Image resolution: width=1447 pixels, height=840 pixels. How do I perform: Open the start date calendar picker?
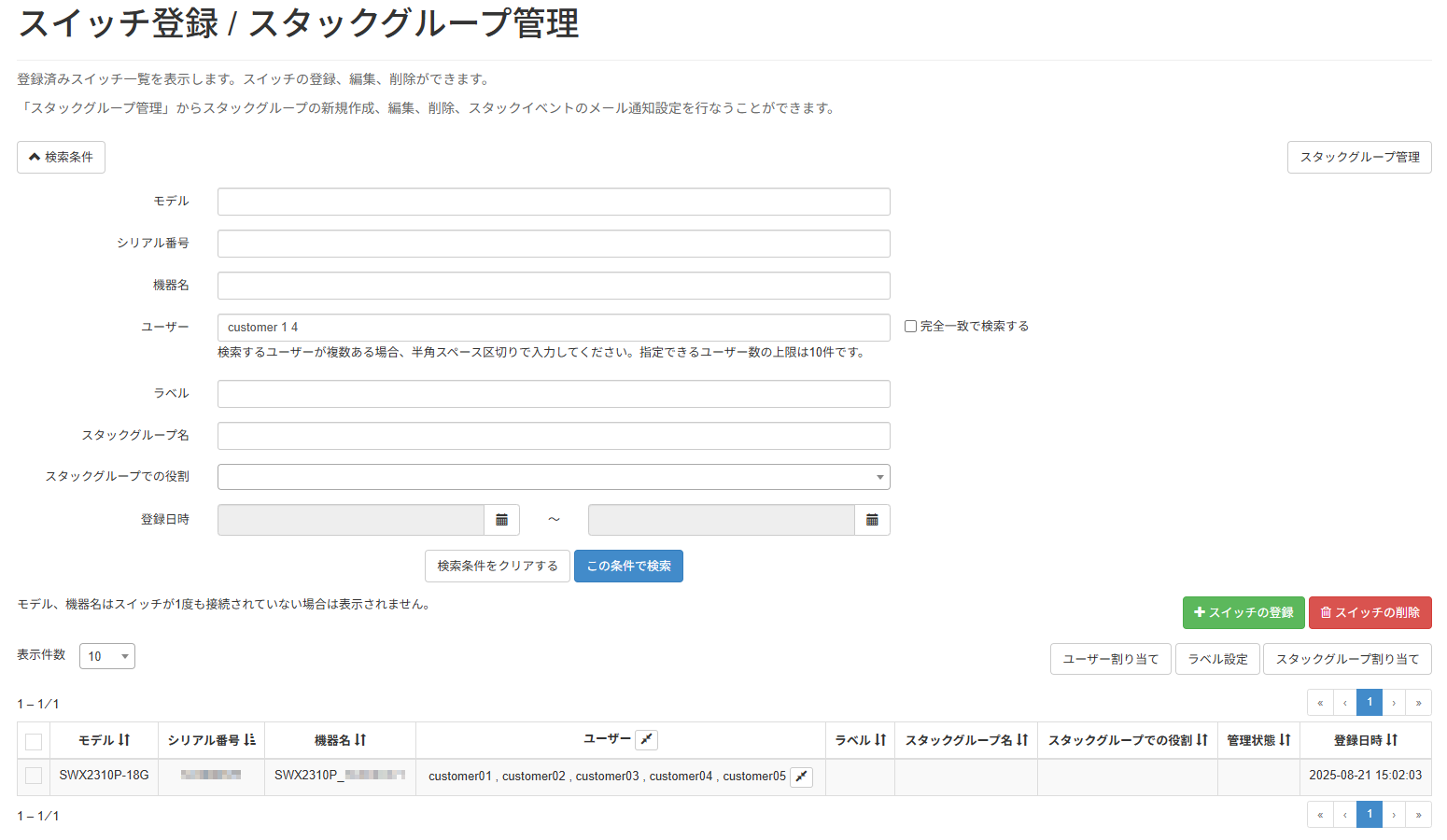click(501, 519)
